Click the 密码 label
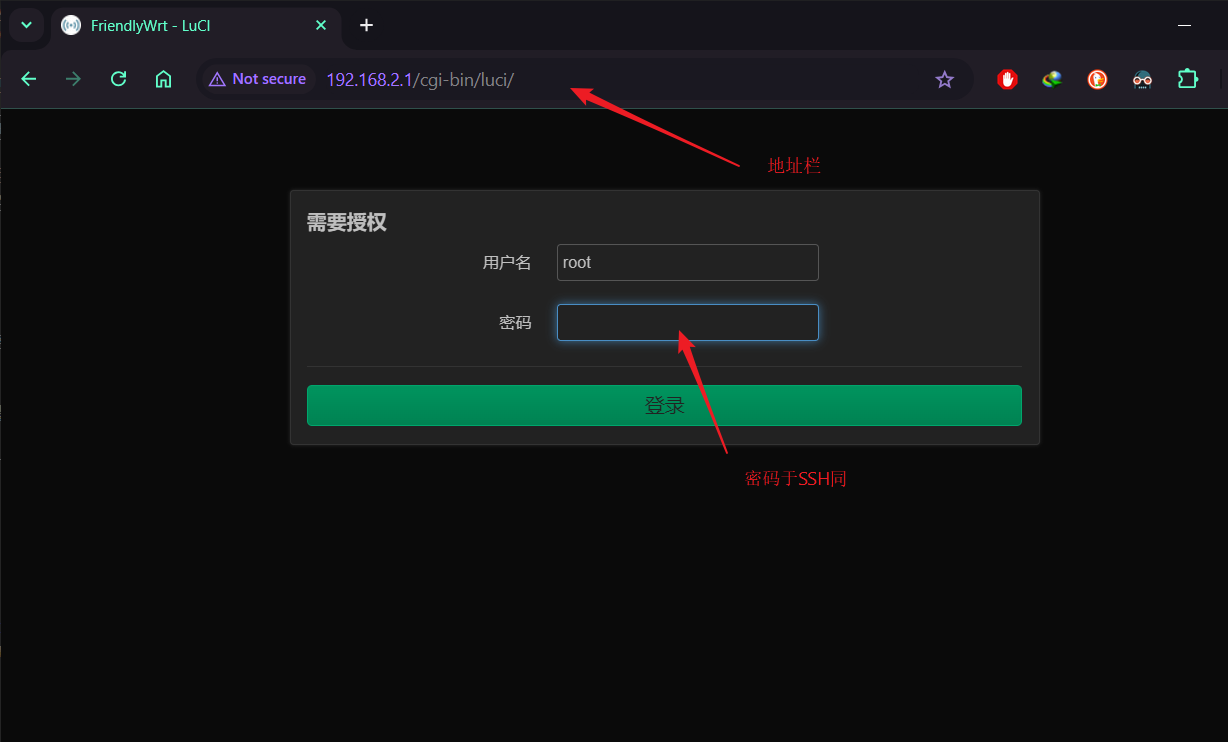Screen dimensions: 1228x742 pos(515,322)
